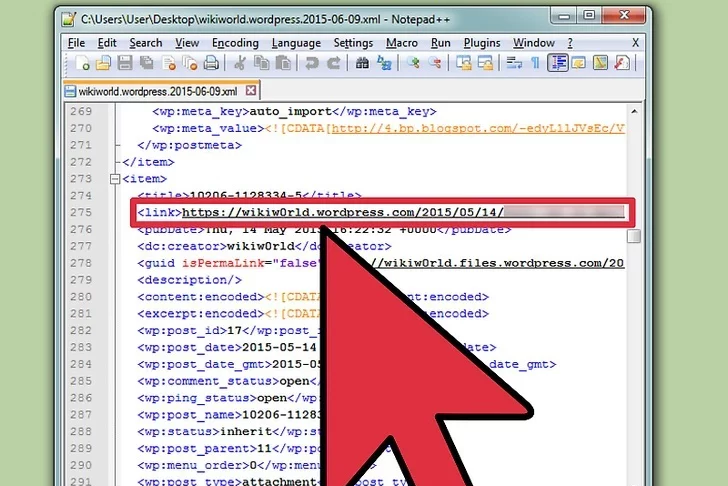The image size is (728, 486).
Task: Click the vertical scrollbar up arrow
Action: pos(634,111)
